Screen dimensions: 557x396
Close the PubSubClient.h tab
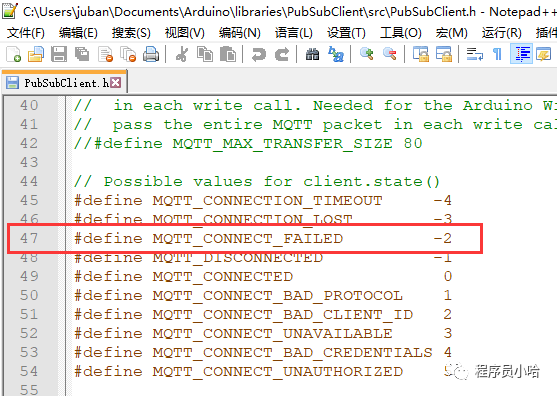115,83
